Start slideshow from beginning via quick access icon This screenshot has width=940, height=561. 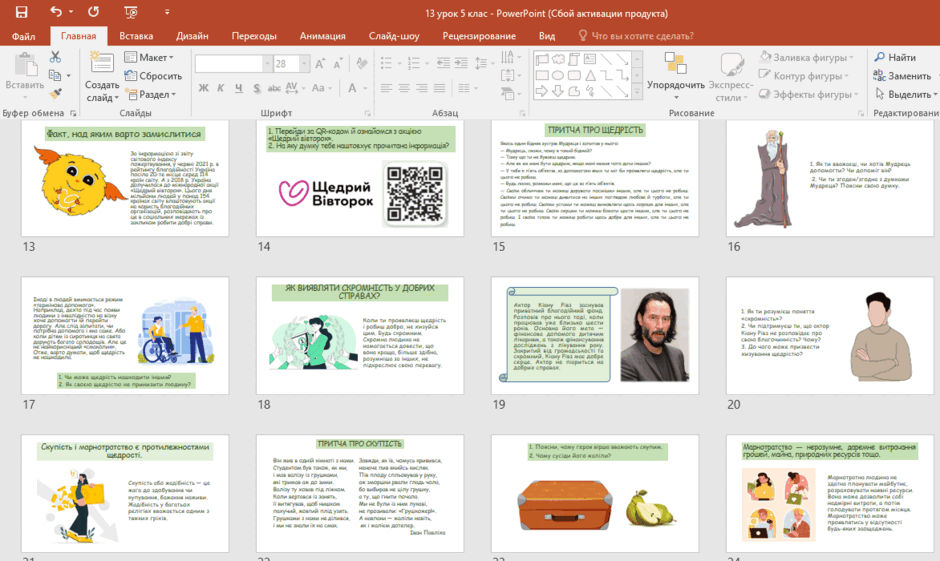pos(131,12)
